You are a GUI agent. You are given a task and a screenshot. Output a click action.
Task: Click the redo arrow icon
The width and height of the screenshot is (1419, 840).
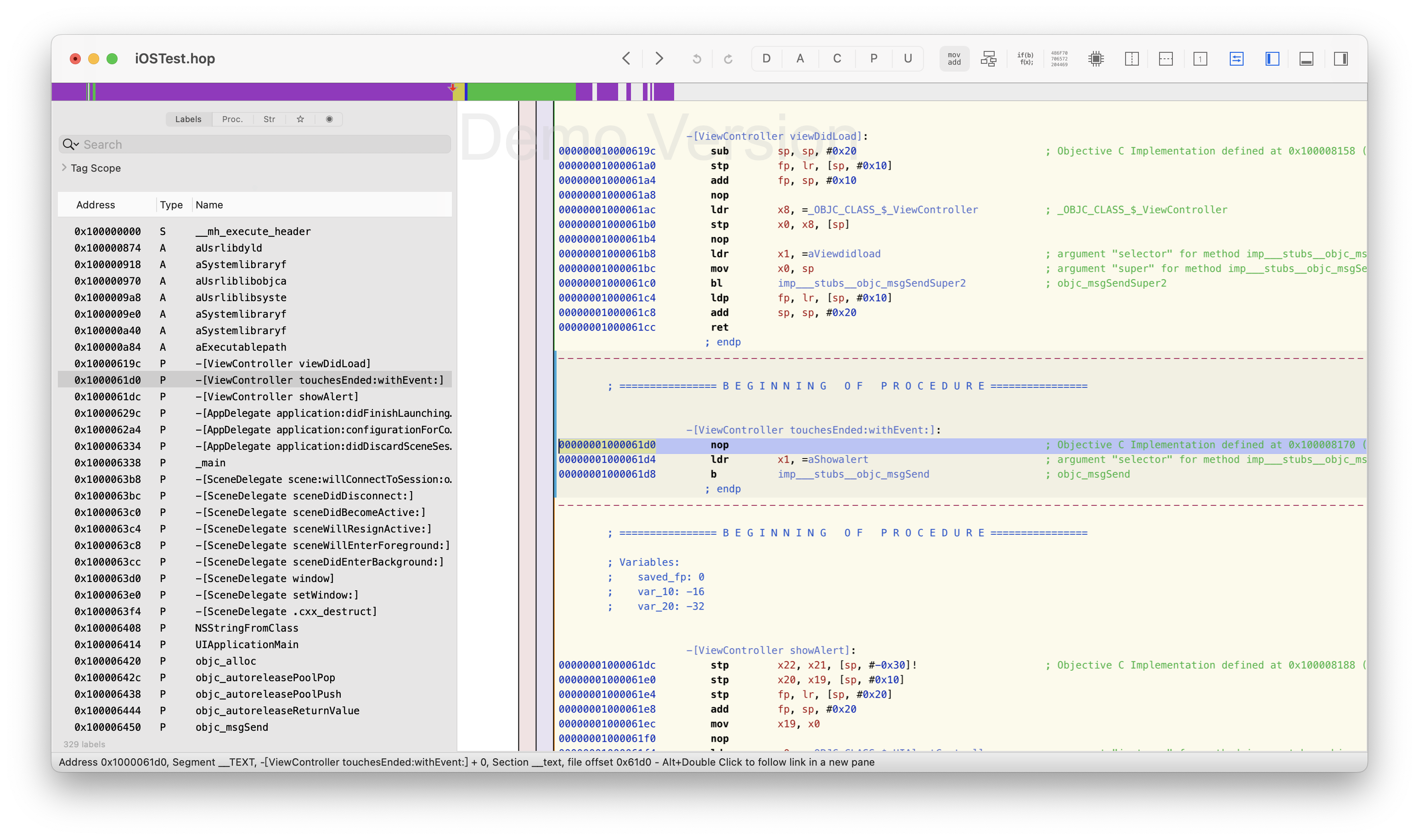[x=728, y=59]
